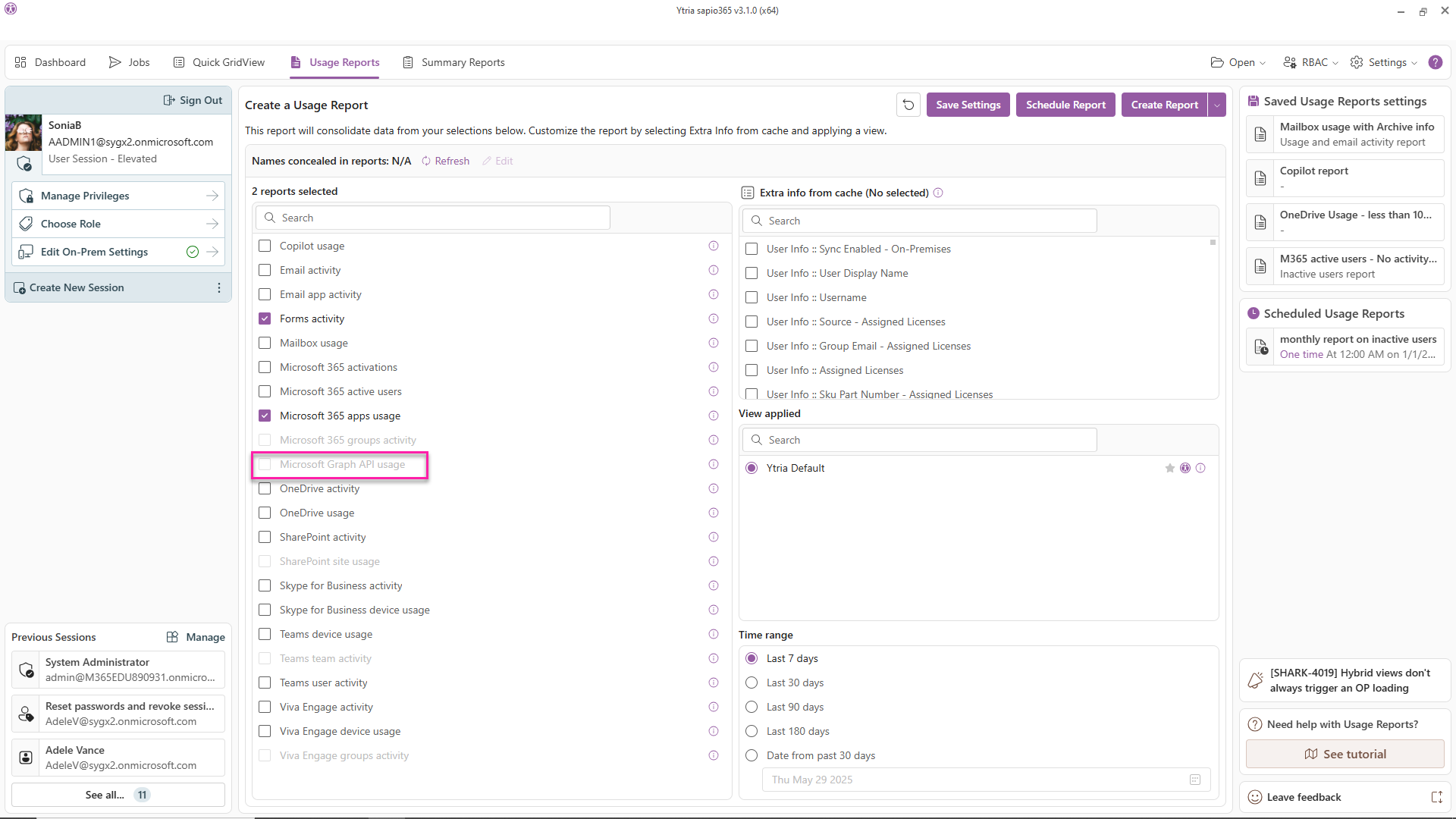The width and height of the screenshot is (1456, 819).
Task: Click info icon for Teams device usage
Action: pyautogui.click(x=713, y=634)
